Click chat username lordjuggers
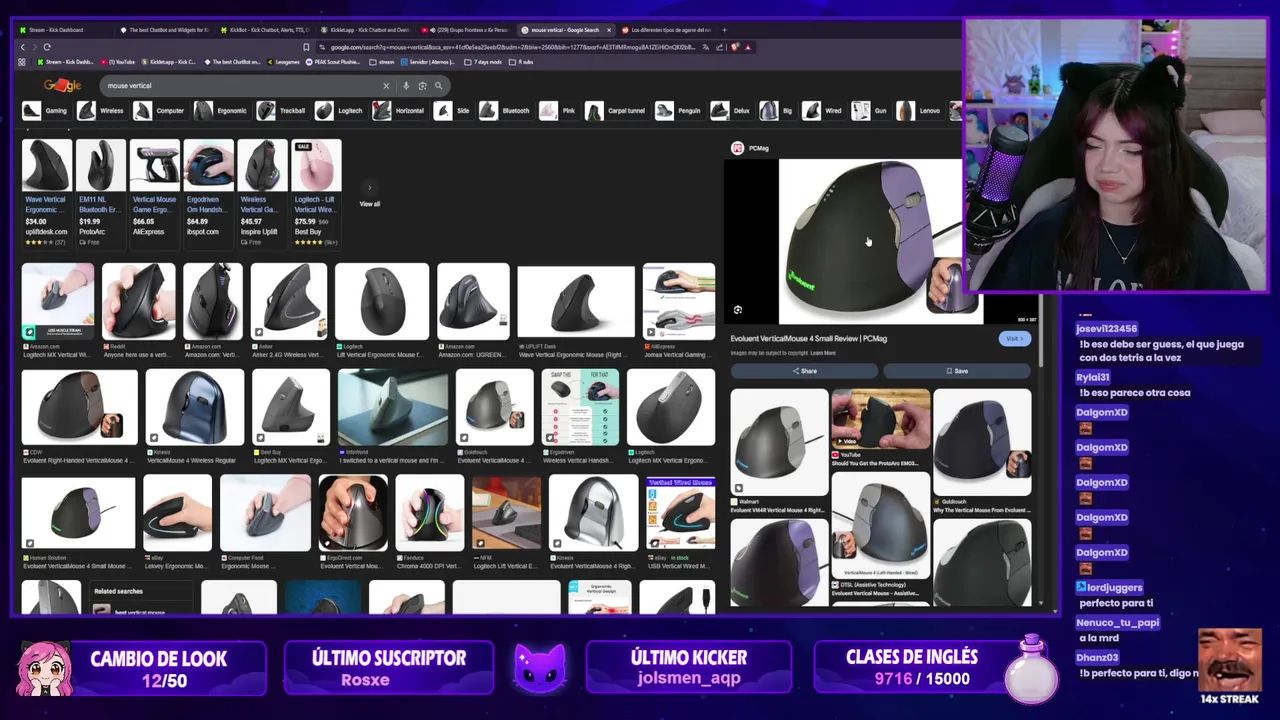The height and width of the screenshot is (720, 1280). (1115, 588)
